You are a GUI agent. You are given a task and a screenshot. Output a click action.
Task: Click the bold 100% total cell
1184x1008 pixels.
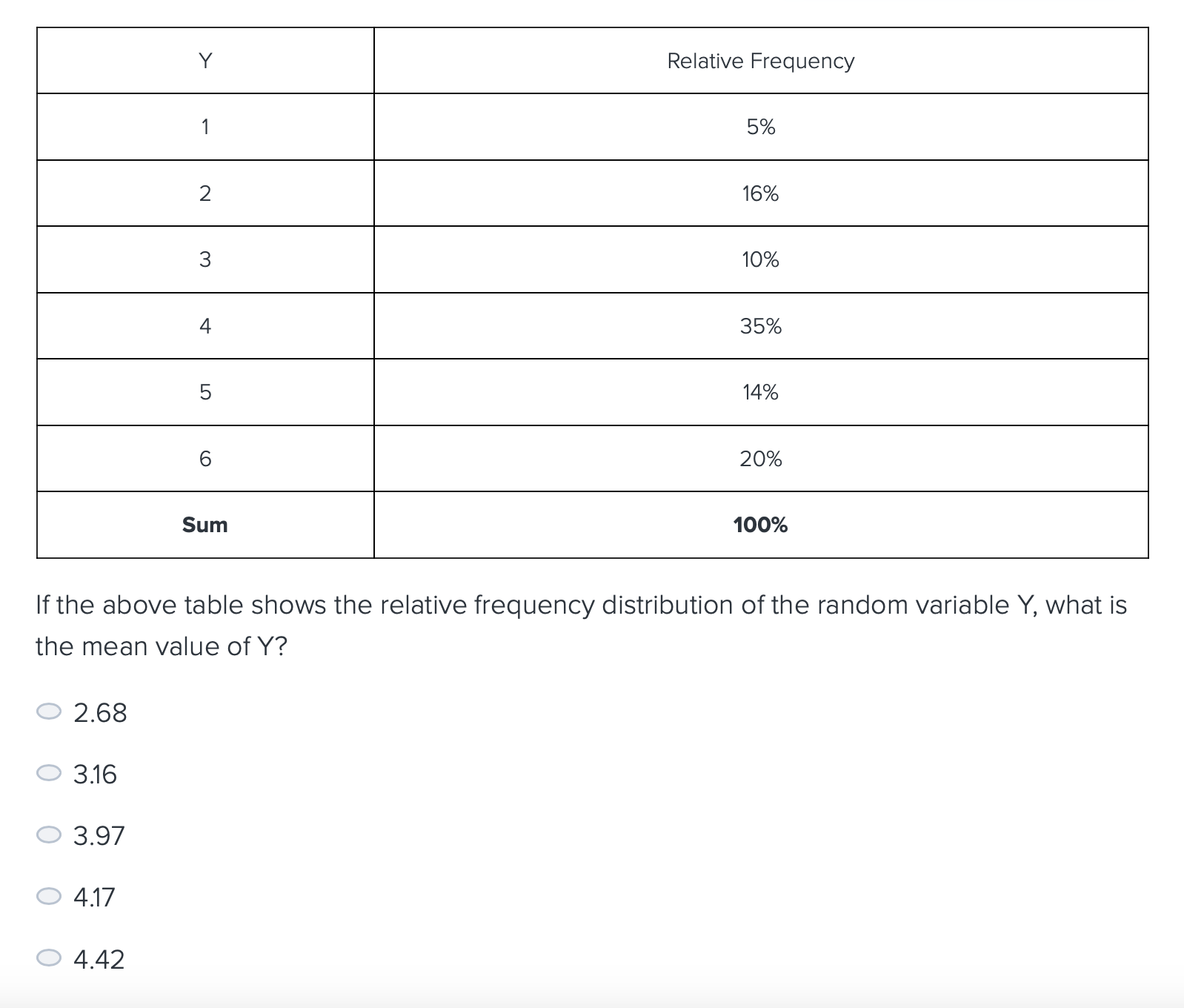(760, 525)
